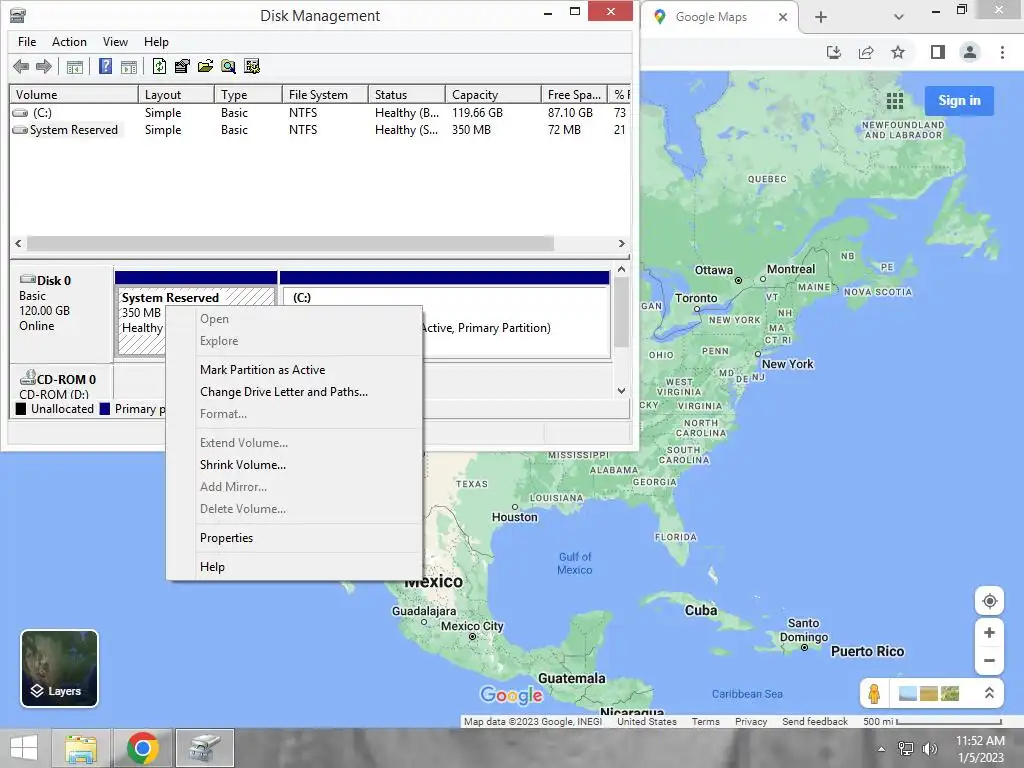Click the Refresh toolbar icon in Disk Management

pyautogui.click(x=159, y=66)
